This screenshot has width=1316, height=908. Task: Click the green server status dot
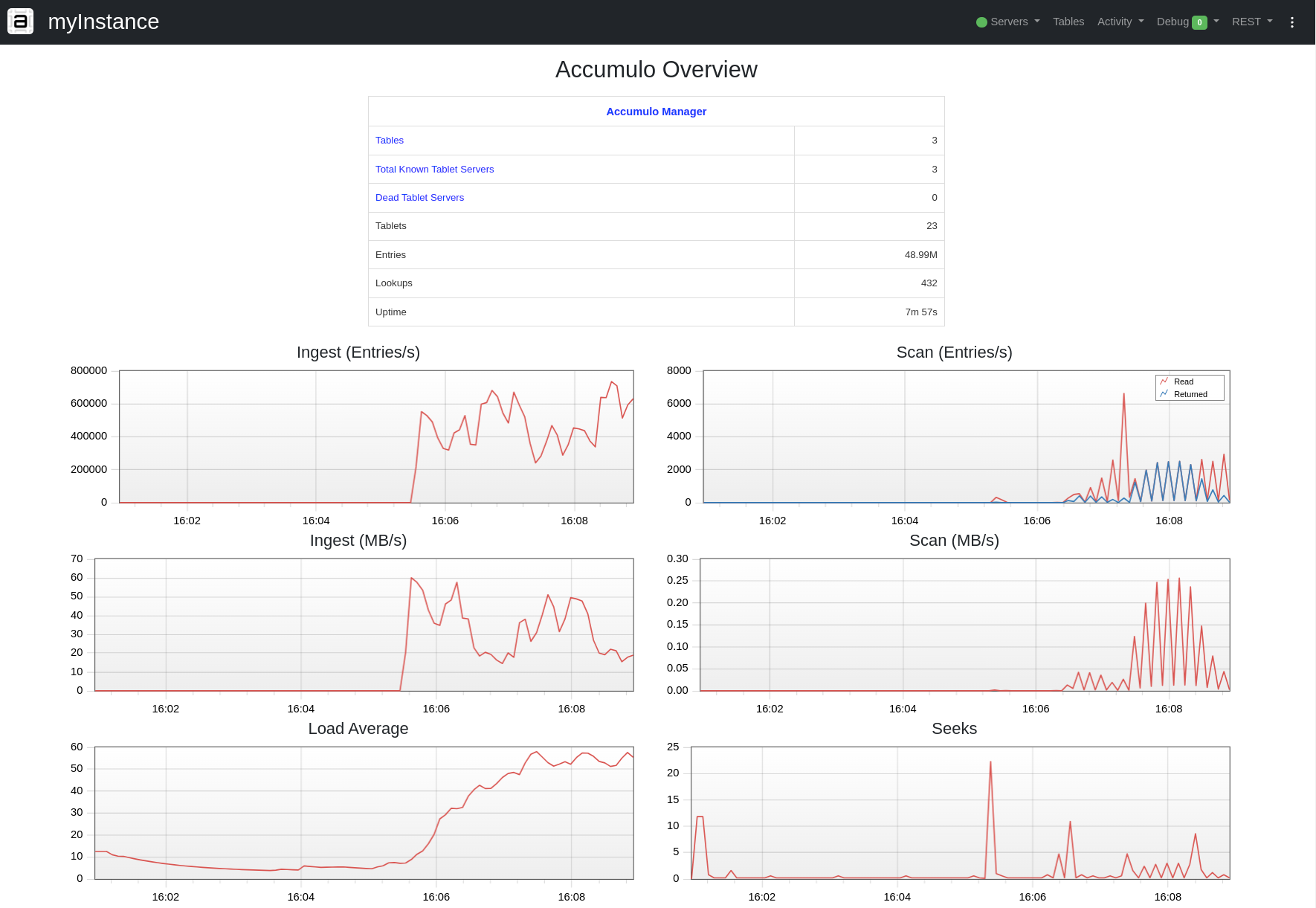(981, 22)
